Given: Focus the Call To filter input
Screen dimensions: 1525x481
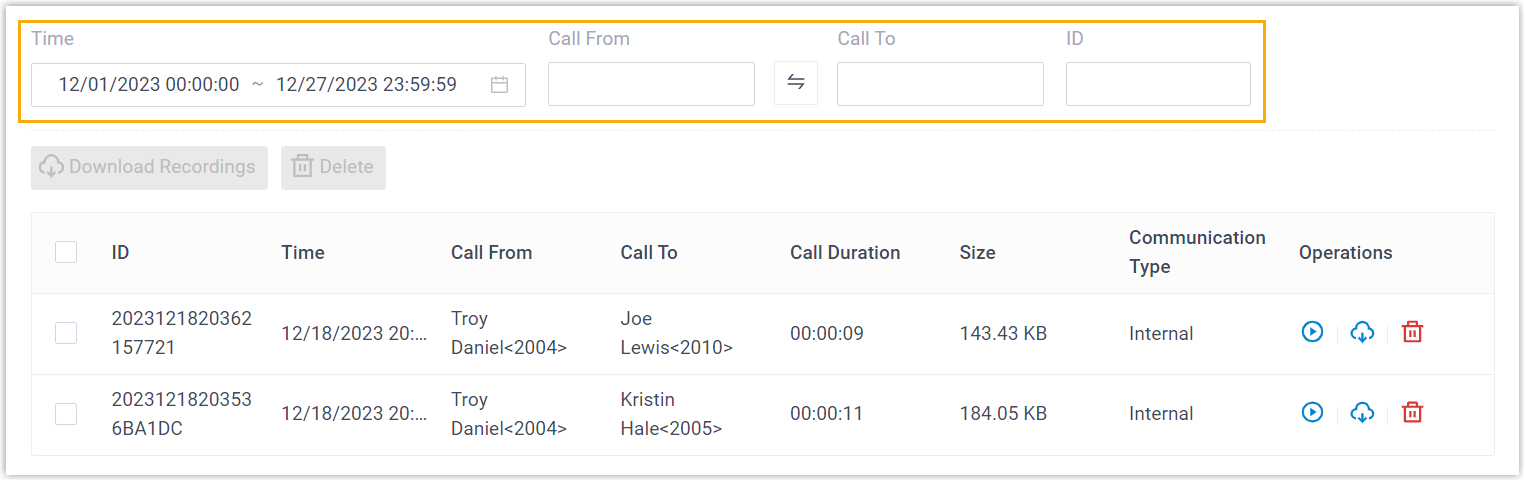Looking at the screenshot, I should point(940,84).
